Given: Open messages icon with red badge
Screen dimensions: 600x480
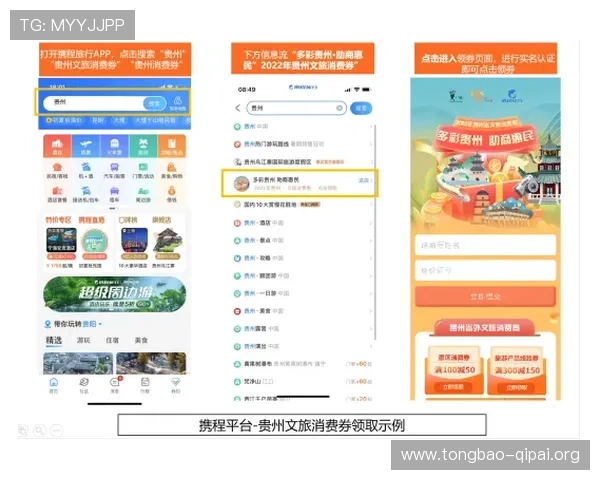Looking at the screenshot, I should 115,385.
